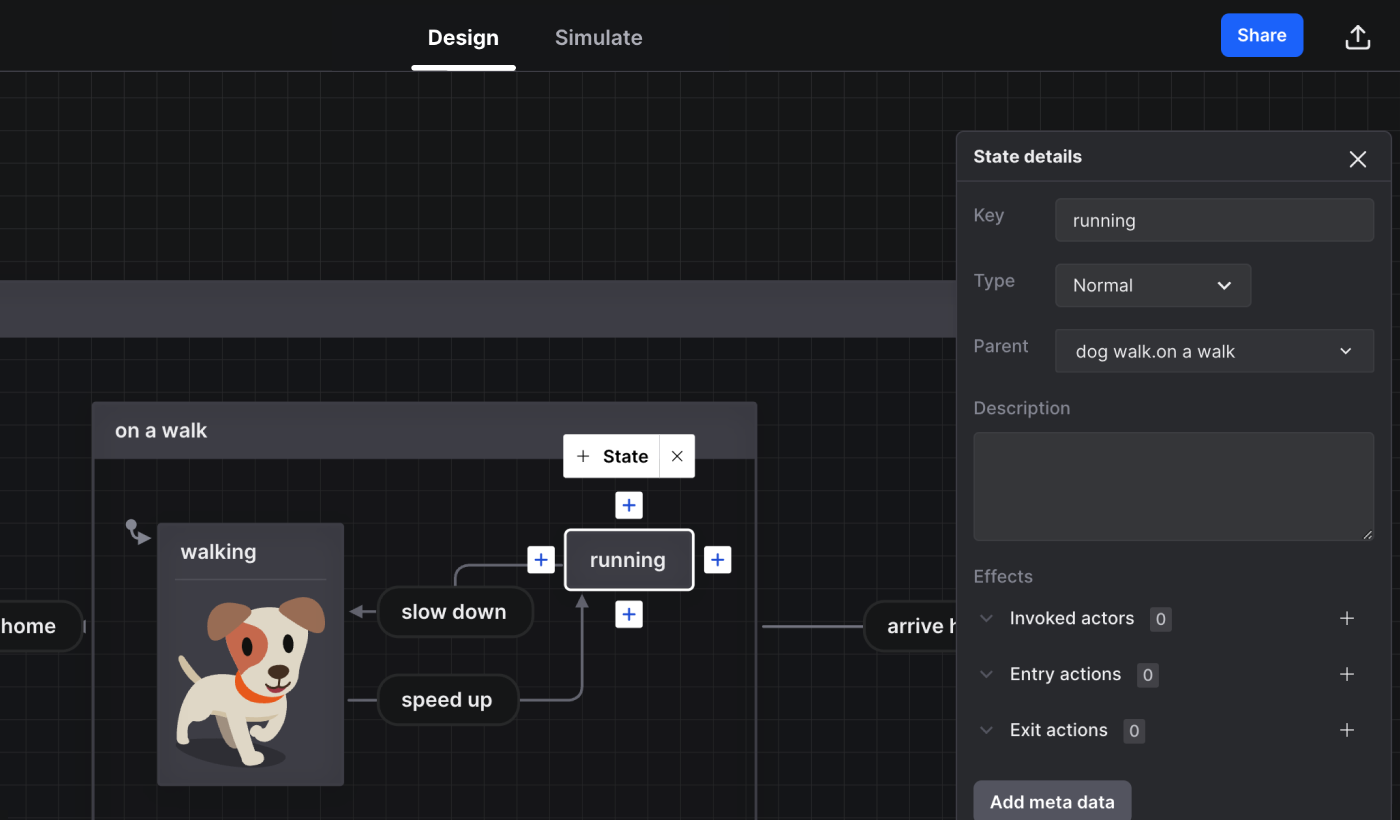Add transition left of running state

pos(541,560)
